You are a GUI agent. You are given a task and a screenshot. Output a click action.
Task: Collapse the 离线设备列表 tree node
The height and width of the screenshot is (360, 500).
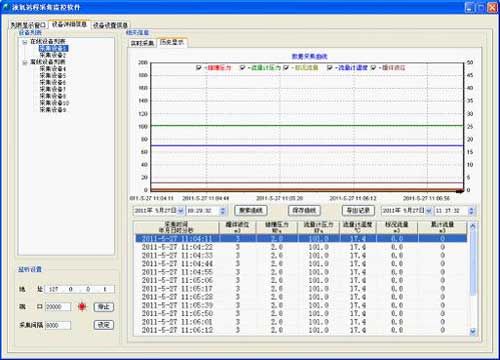click(x=25, y=62)
